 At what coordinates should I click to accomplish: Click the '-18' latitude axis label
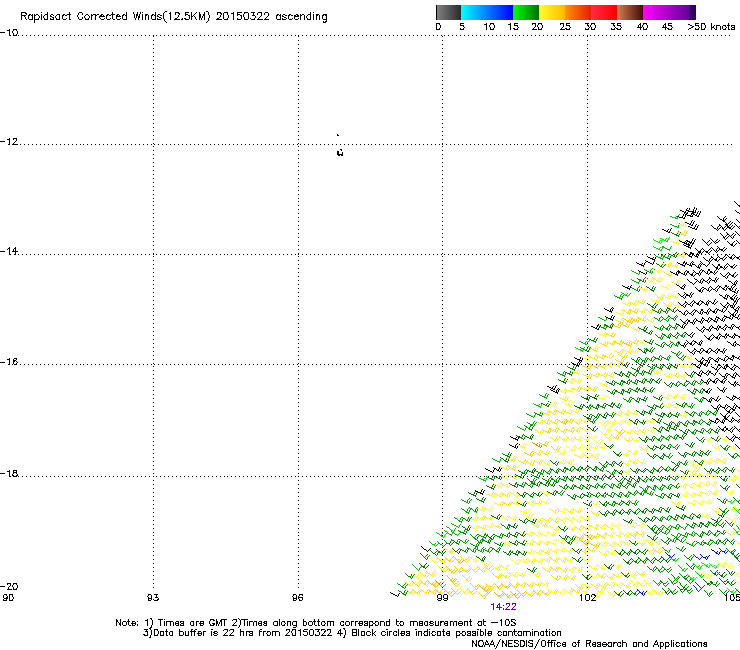click(x=9, y=473)
